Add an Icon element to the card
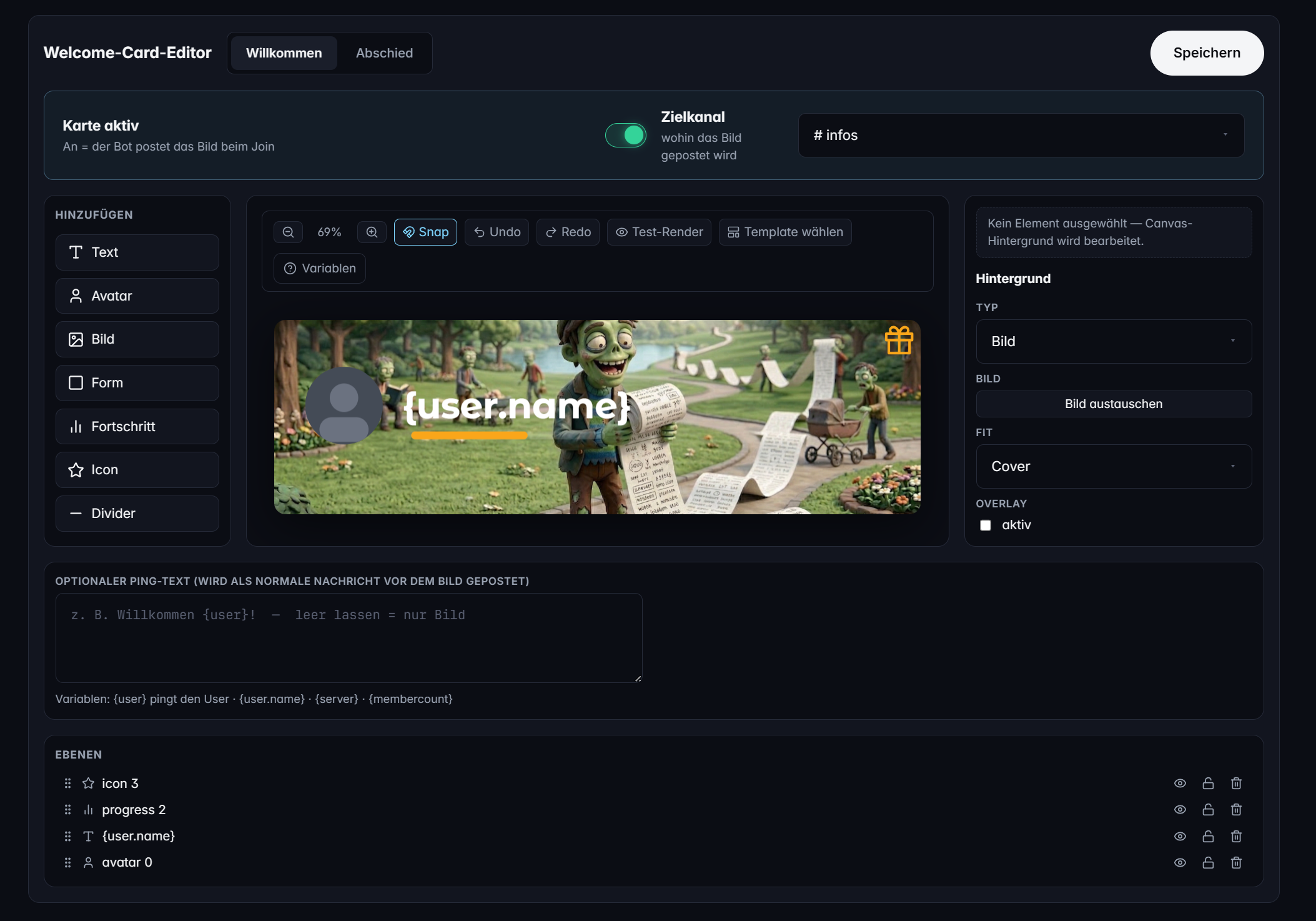Screen dimensions: 1316x921 click(137, 469)
